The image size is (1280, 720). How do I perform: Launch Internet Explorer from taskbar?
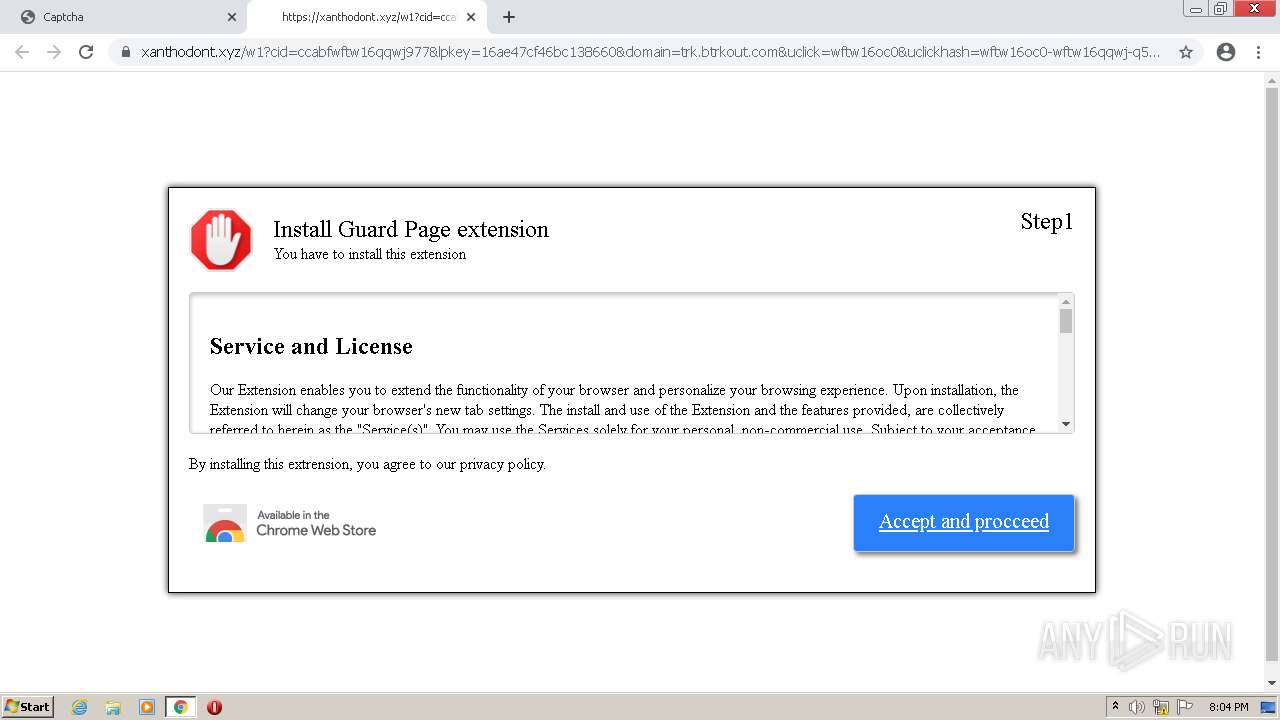click(x=80, y=707)
